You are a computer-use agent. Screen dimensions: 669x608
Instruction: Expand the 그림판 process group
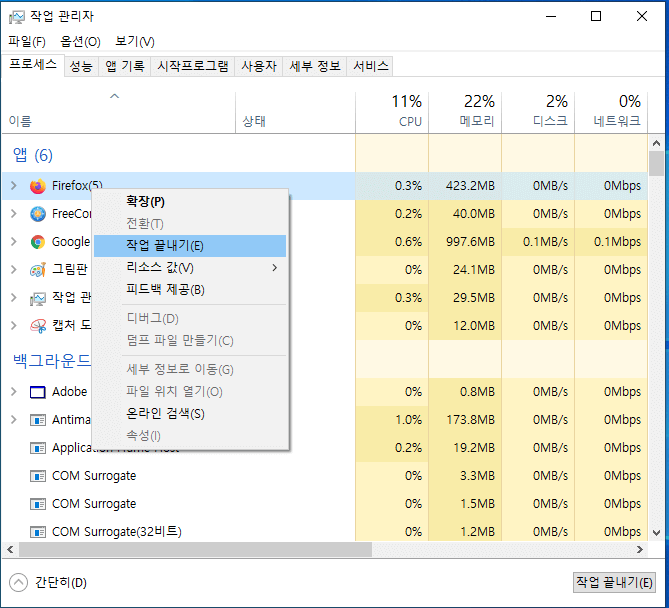pyautogui.click(x=14, y=269)
